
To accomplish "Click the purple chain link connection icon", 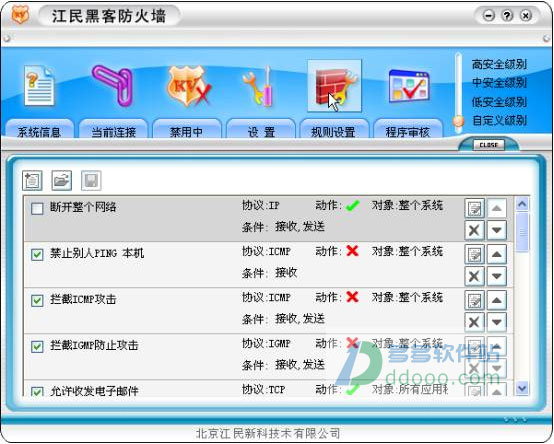I will (x=113, y=86).
